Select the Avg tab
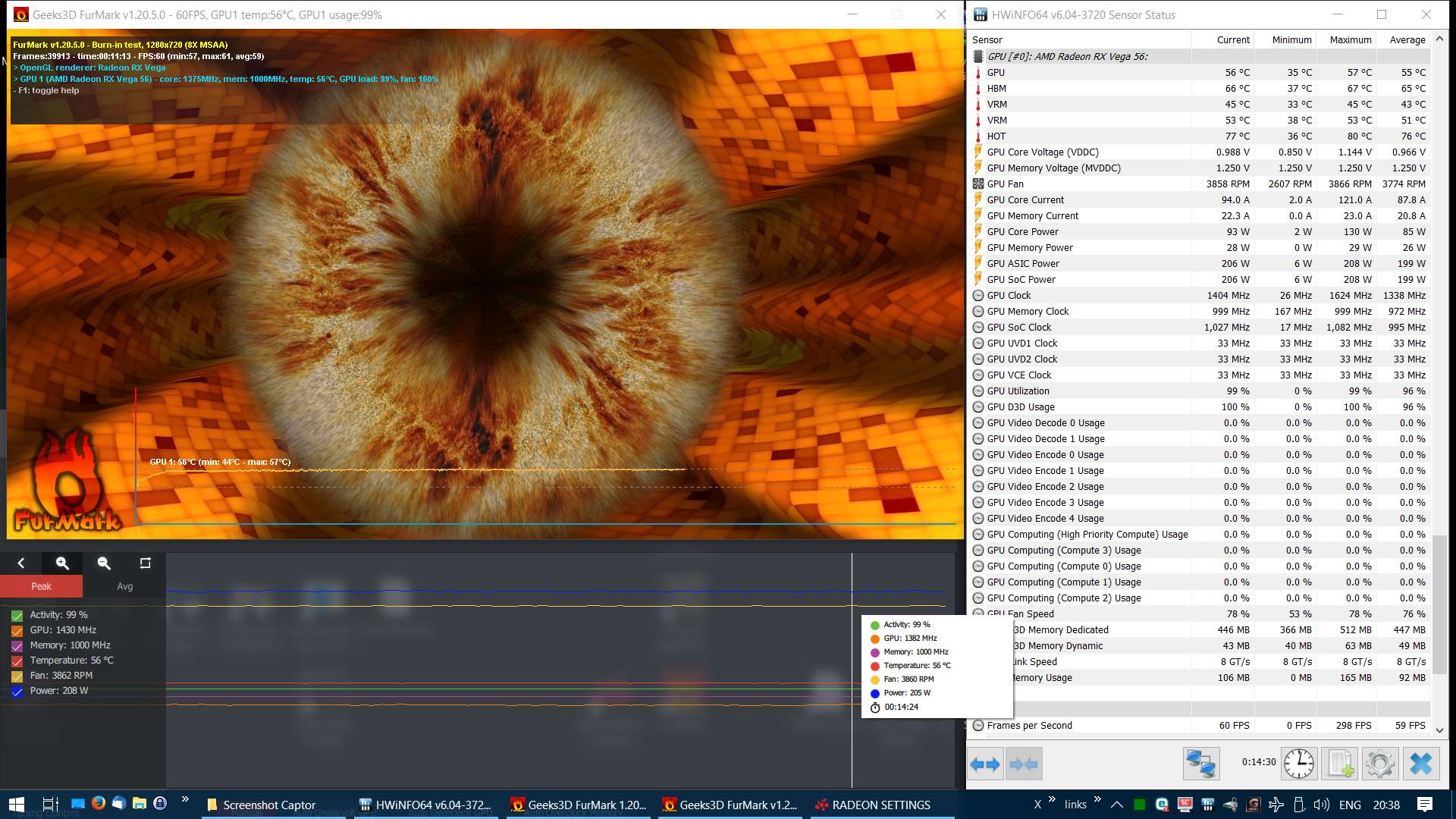Image resolution: width=1456 pixels, height=819 pixels. (124, 586)
